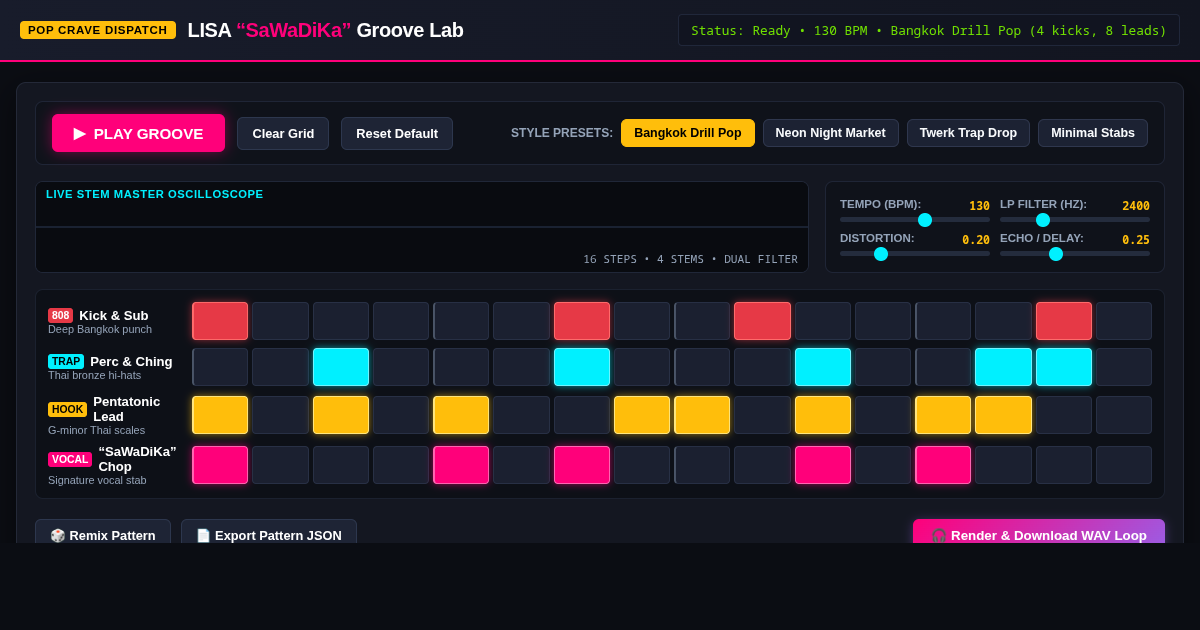Click the LISA SaWaDiKa Groove Lab title
The height and width of the screenshot is (630, 1200).
(x=325, y=30)
